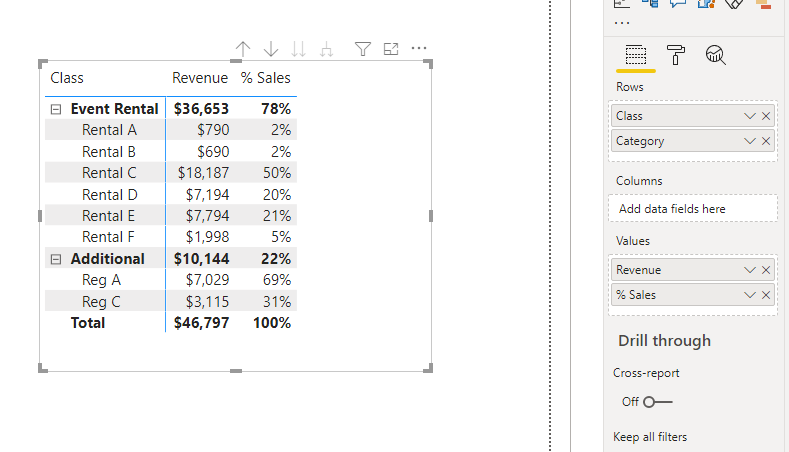Toggle the Cross-report switch on
The width and height of the screenshot is (789, 452).
coord(657,402)
